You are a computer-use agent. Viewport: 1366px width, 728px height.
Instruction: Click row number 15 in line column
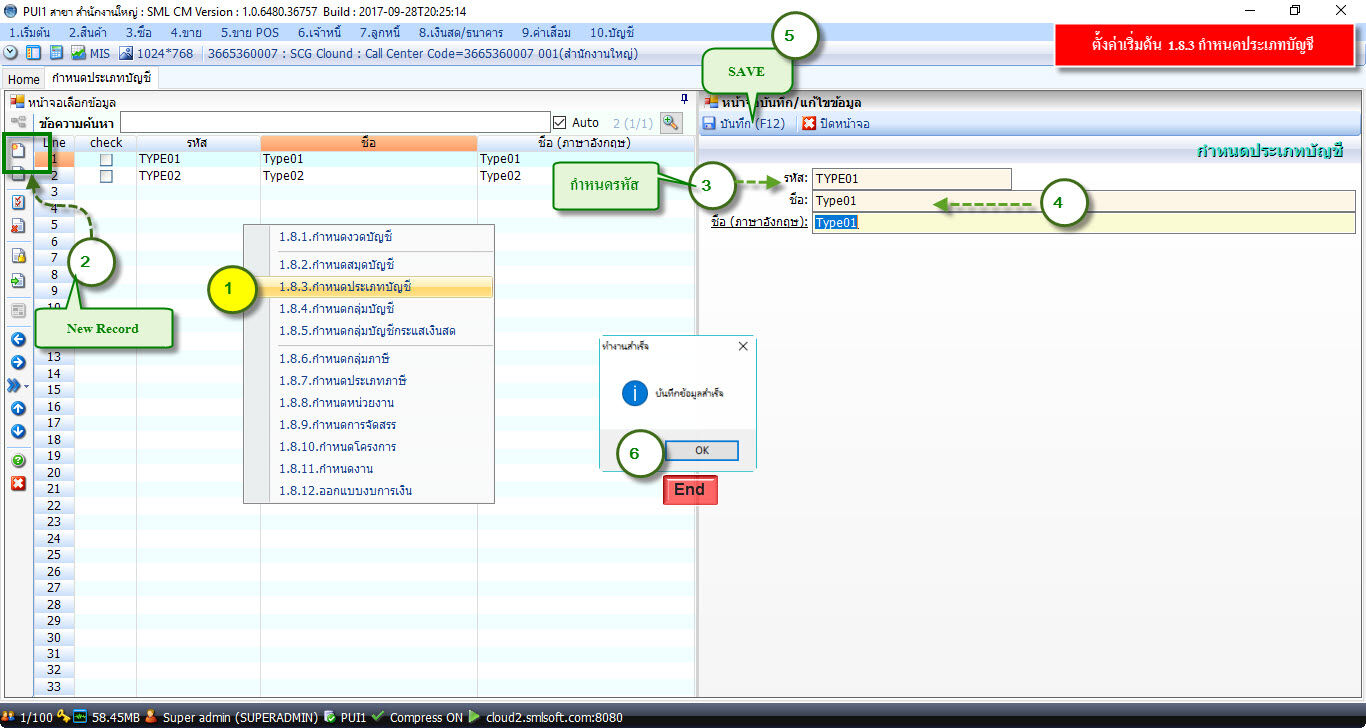tap(54, 390)
